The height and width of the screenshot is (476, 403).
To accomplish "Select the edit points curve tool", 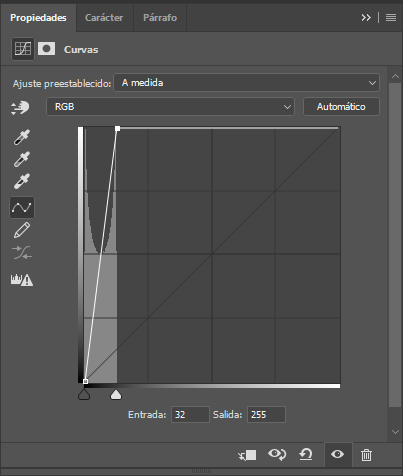I will [x=22, y=207].
